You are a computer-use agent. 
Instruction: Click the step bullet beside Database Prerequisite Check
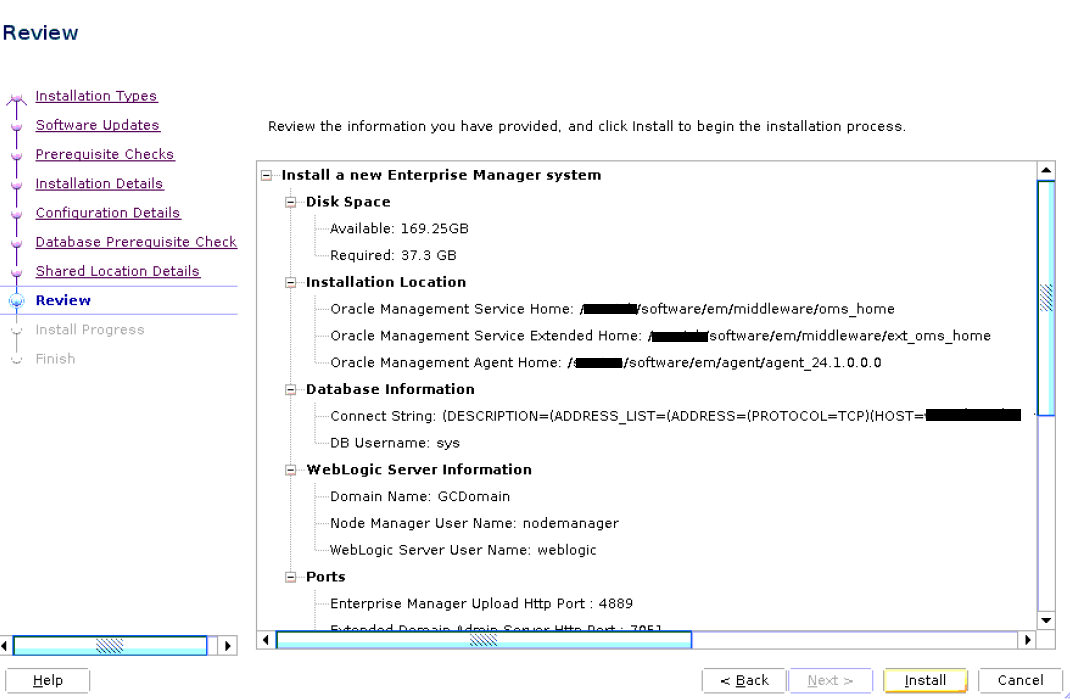tap(17, 244)
